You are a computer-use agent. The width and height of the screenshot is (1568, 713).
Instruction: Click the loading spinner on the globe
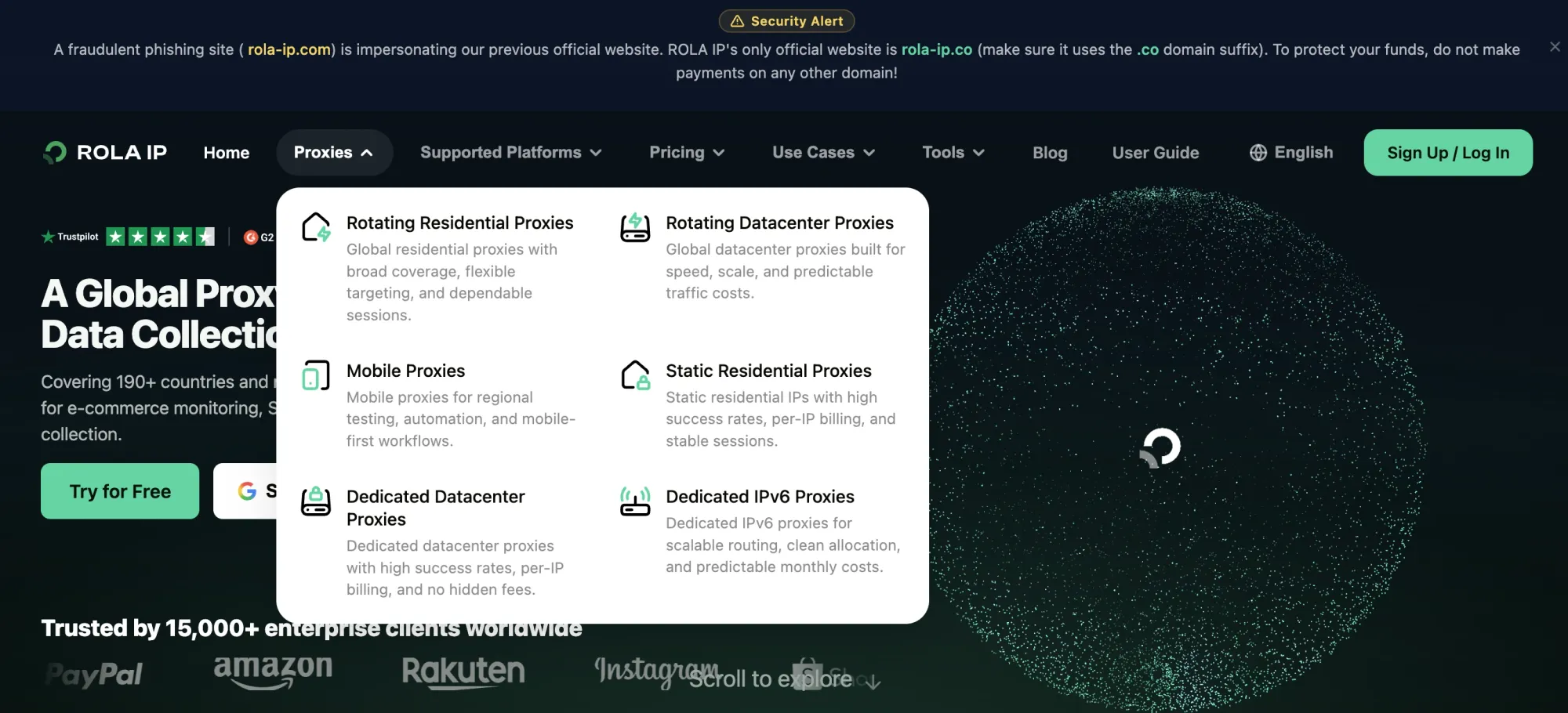coord(1160,447)
